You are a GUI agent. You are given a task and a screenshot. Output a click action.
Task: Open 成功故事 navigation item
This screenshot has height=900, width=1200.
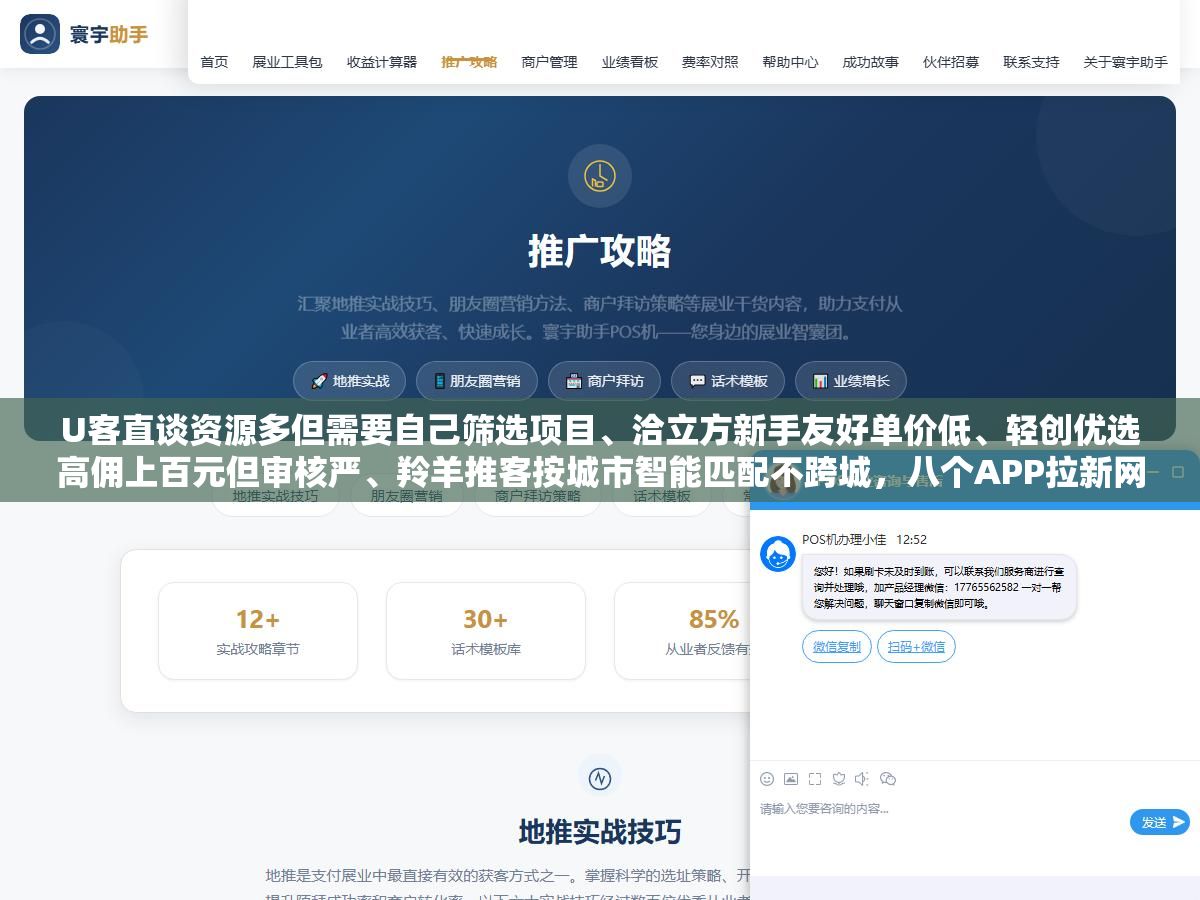(x=870, y=62)
